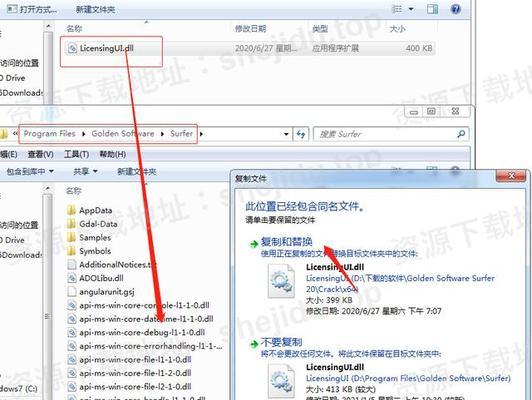Screen dimensions: 532x400
Task: Open the address bar history dropdown arrow
Action: click(286, 134)
